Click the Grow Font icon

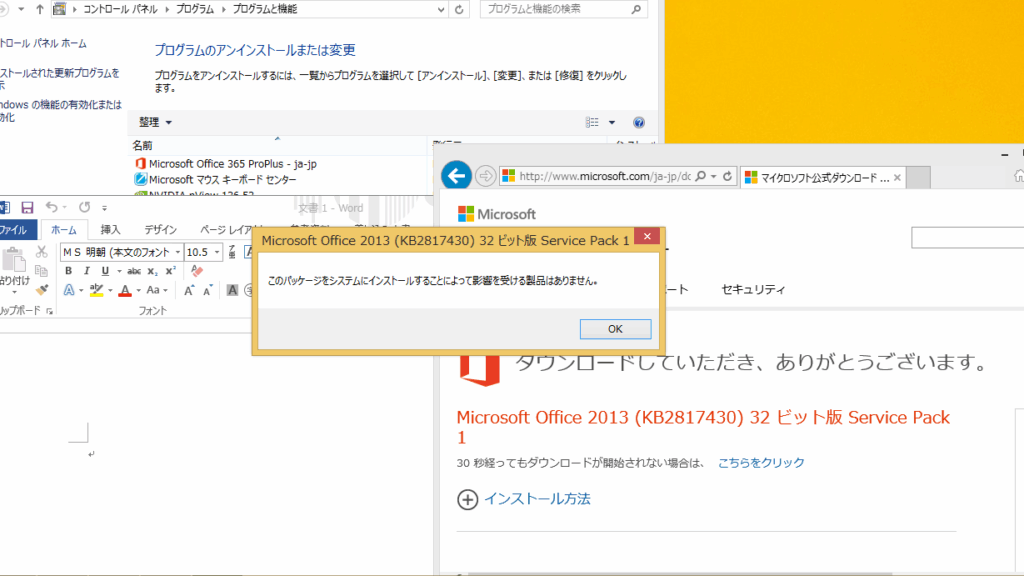coord(189,291)
